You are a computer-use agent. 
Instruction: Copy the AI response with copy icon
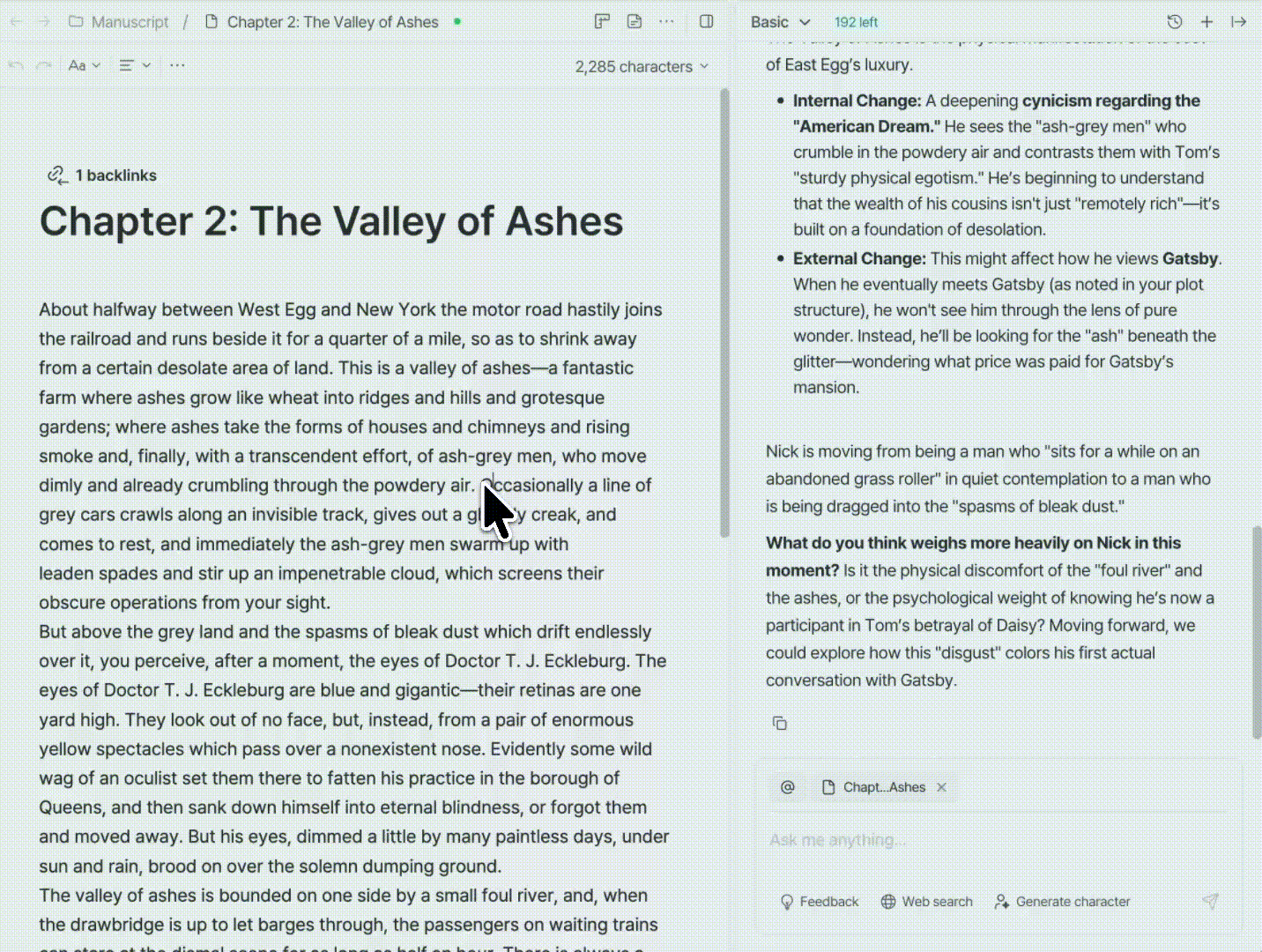(x=780, y=724)
